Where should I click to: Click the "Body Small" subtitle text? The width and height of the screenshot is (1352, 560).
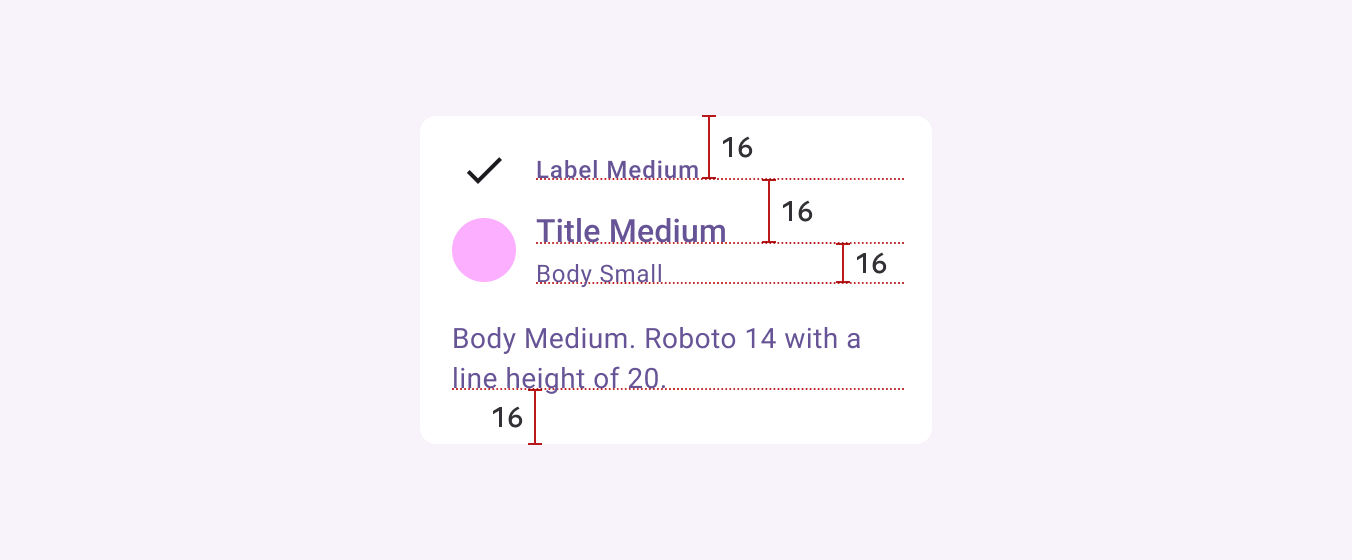[x=599, y=274]
